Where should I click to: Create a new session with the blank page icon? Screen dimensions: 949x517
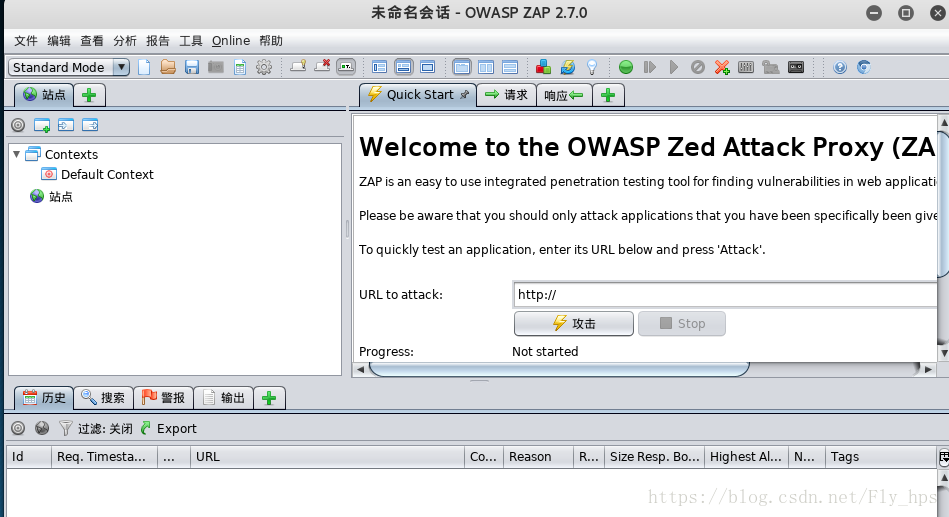click(x=144, y=67)
